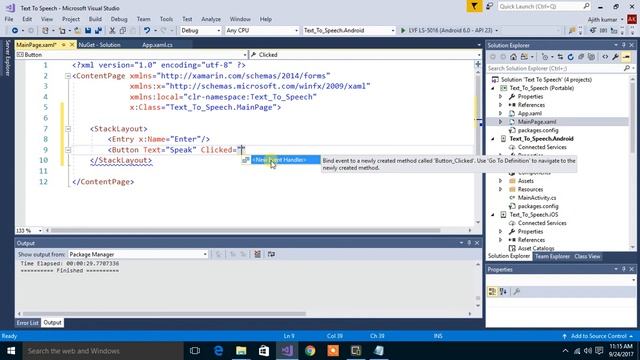Toggle pin on MainPage.xaml tab
The width and height of the screenshot is (640, 360).
point(64,44)
